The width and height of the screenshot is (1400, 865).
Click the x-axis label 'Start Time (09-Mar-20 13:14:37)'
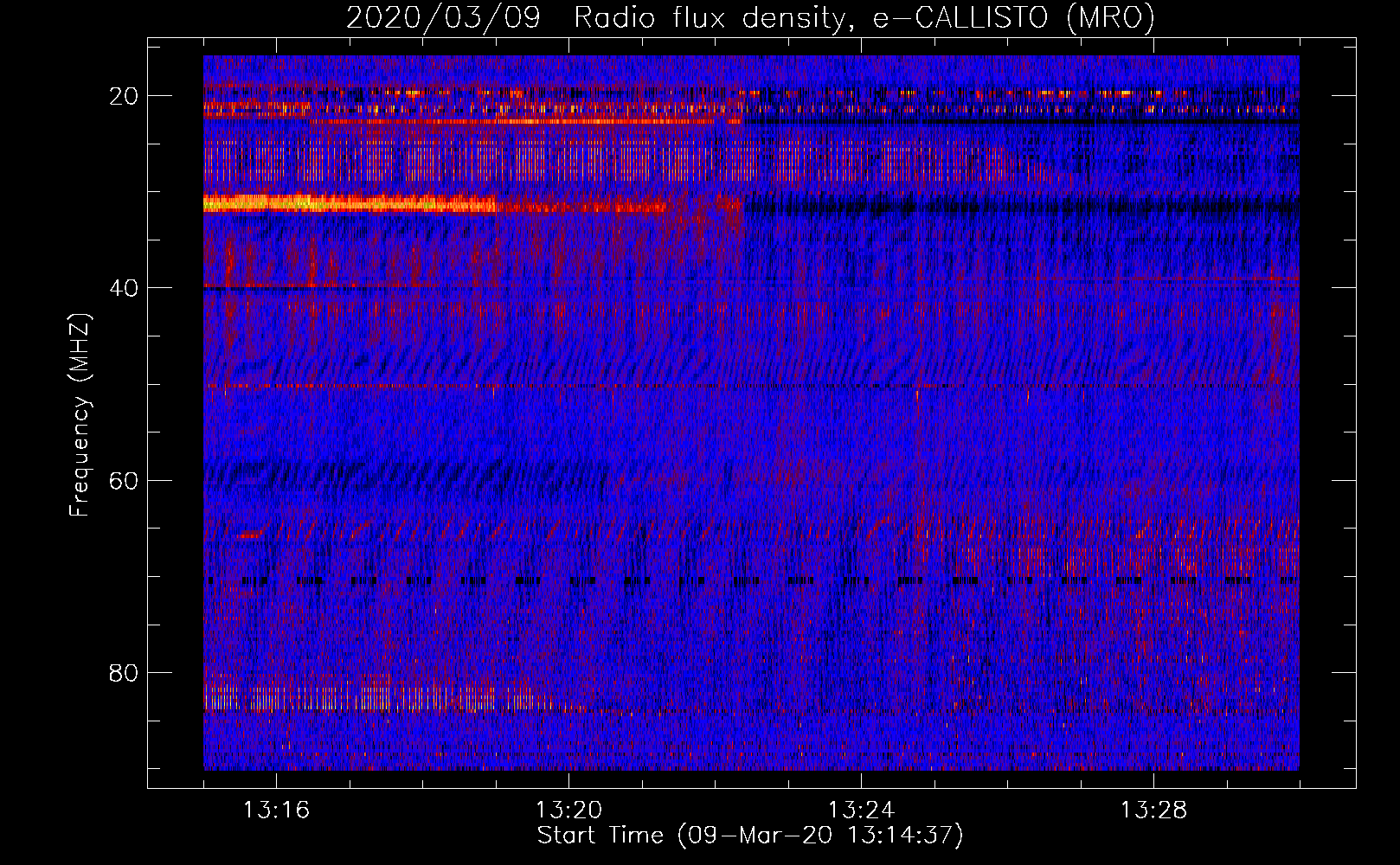point(750,836)
